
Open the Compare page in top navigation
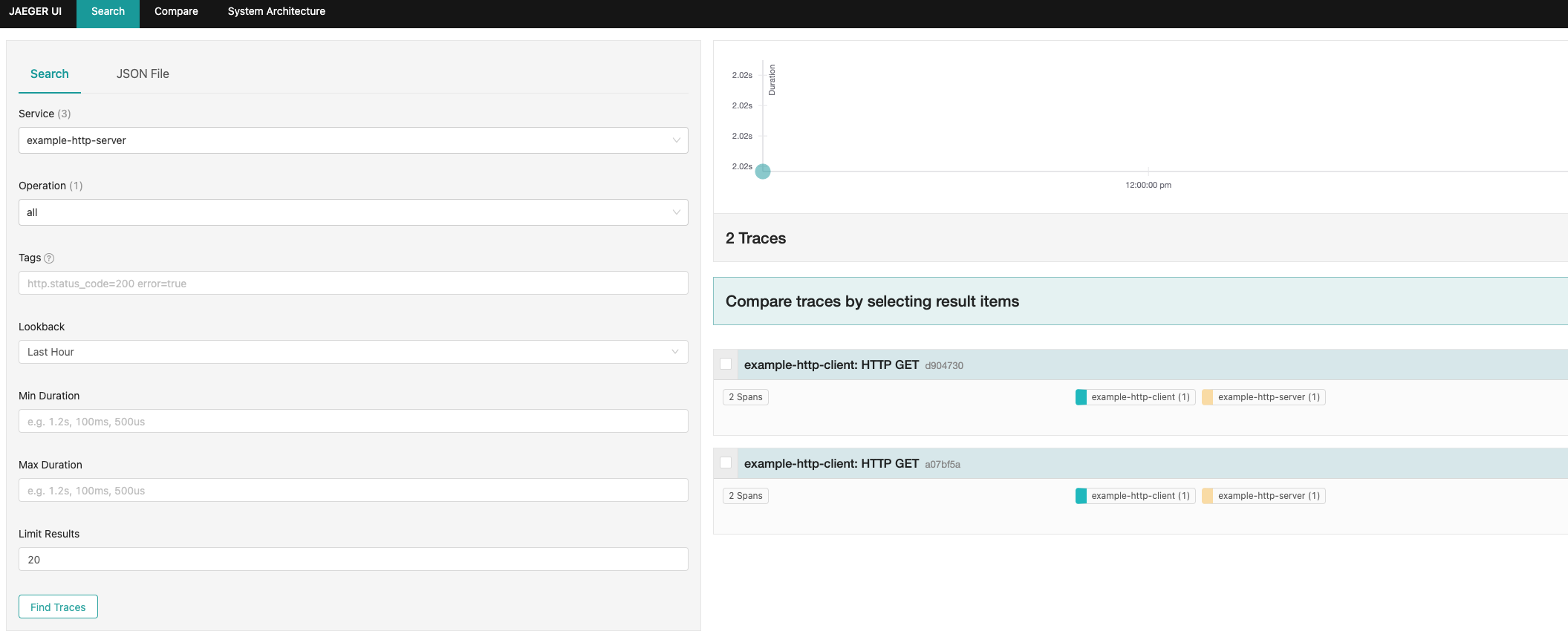tap(176, 12)
